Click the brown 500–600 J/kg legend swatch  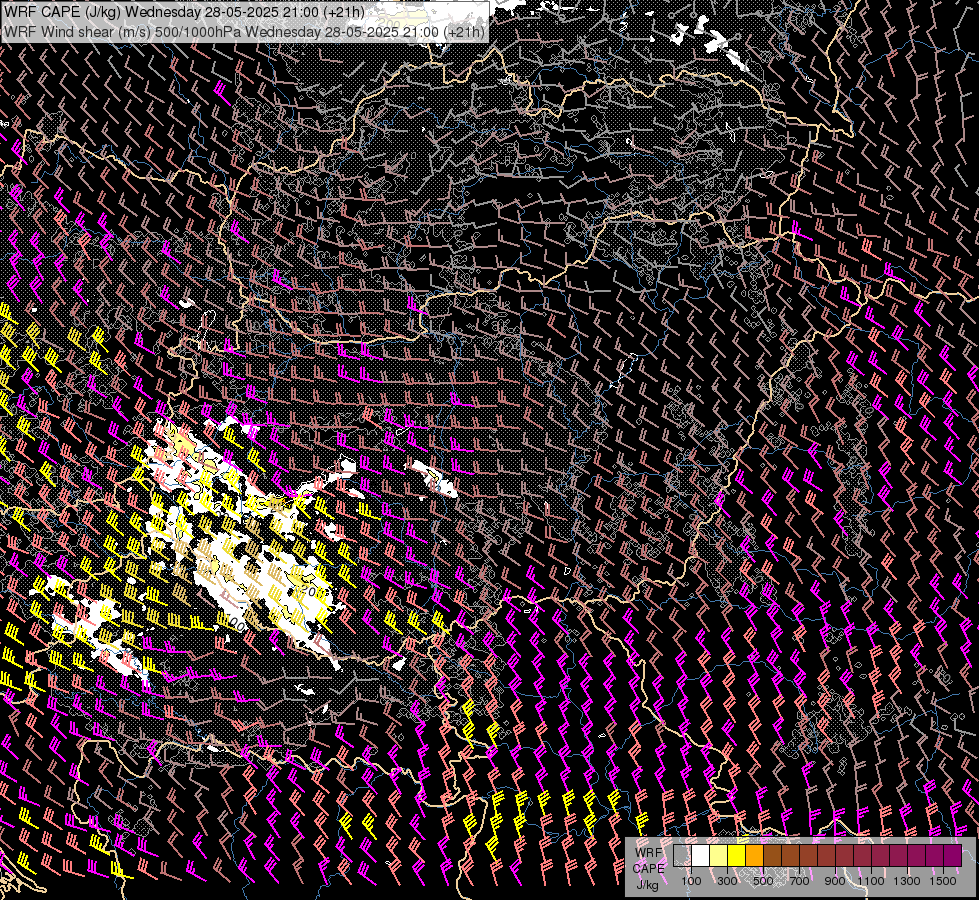tap(773, 855)
